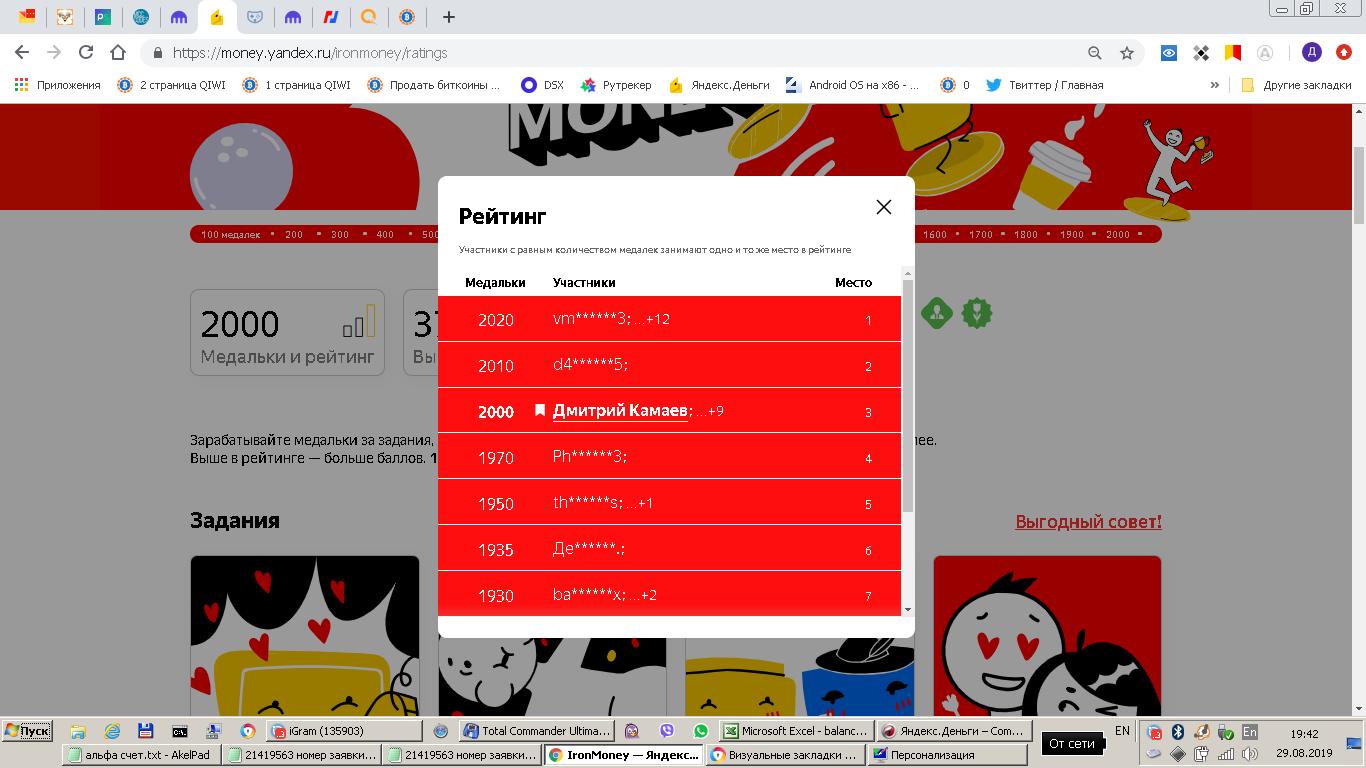The image size is (1366, 768).
Task: Open the Рутрекер bookmark
Action: pyautogui.click(x=616, y=85)
